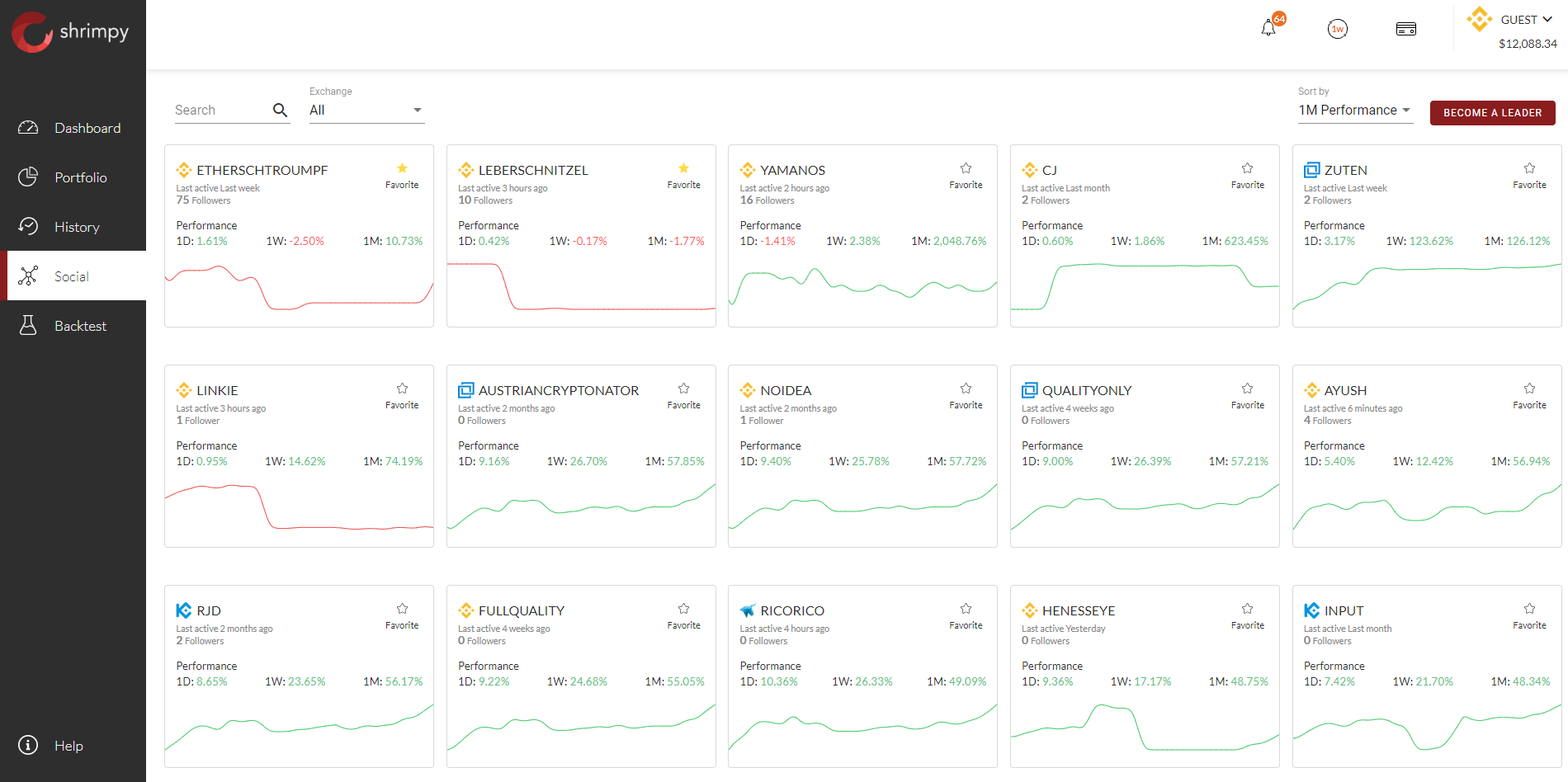Screen dimensions: 1568x782
Task: Open Help in sidebar
Action: pyautogui.click(x=73, y=746)
